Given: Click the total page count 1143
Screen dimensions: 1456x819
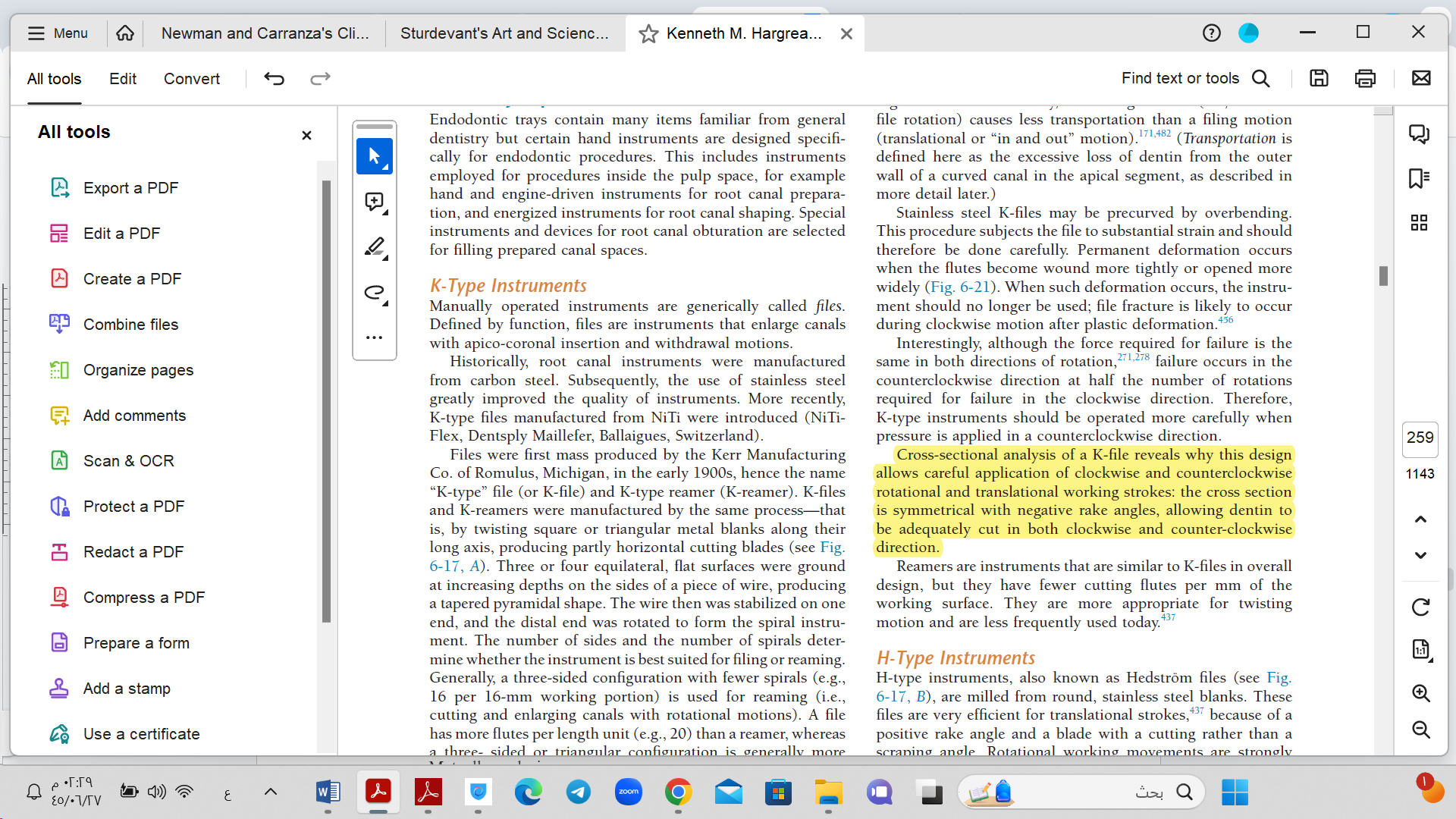Looking at the screenshot, I should click(x=1420, y=474).
